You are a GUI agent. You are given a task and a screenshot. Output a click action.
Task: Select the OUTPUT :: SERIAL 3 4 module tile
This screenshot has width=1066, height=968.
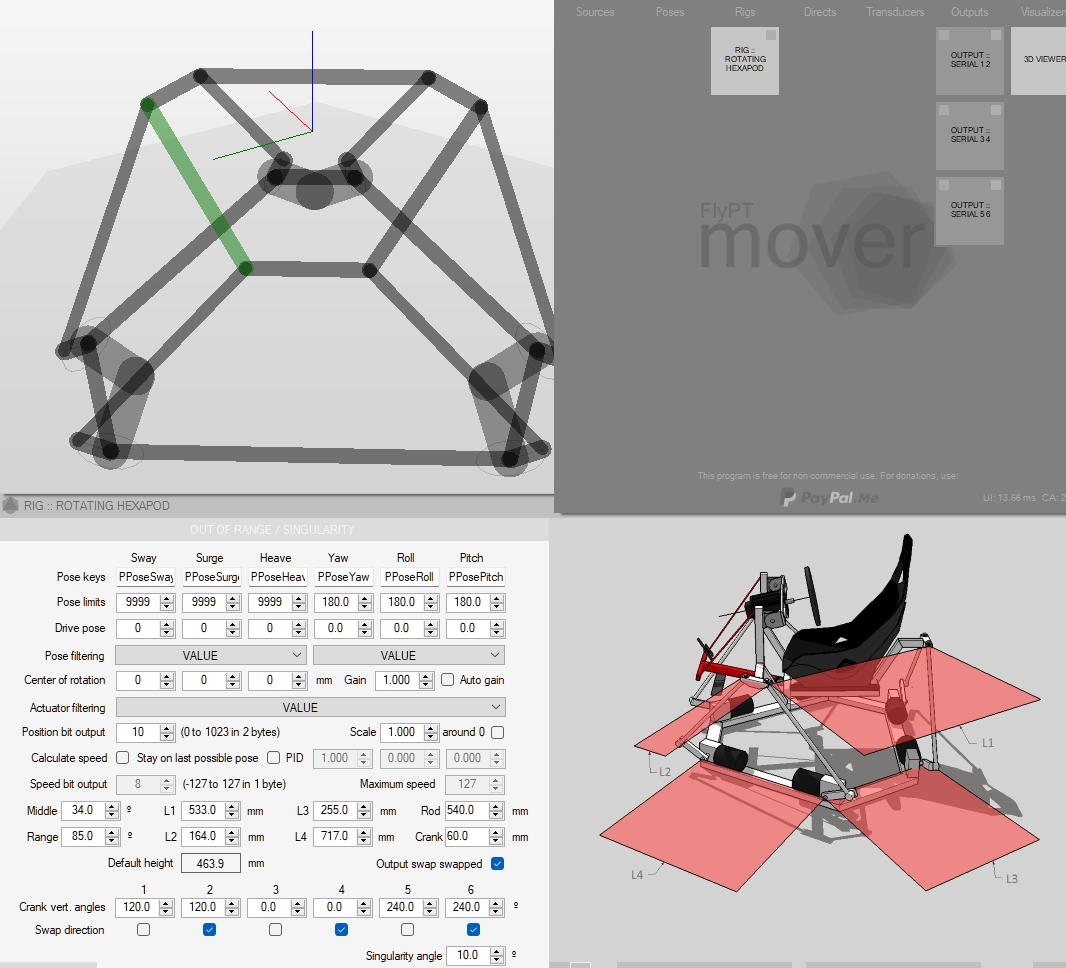(x=969, y=135)
